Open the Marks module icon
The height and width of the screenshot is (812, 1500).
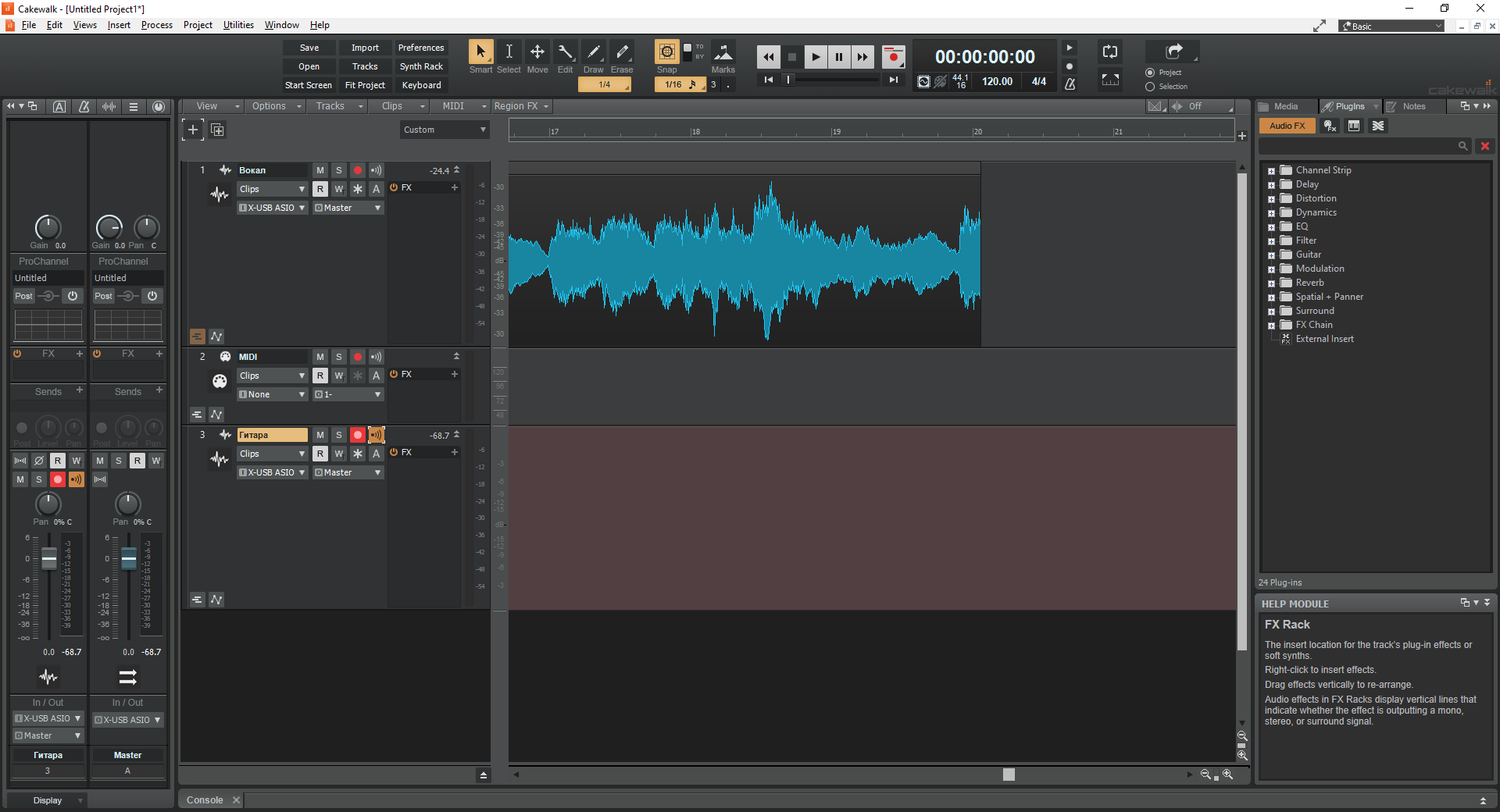pyautogui.click(x=723, y=52)
